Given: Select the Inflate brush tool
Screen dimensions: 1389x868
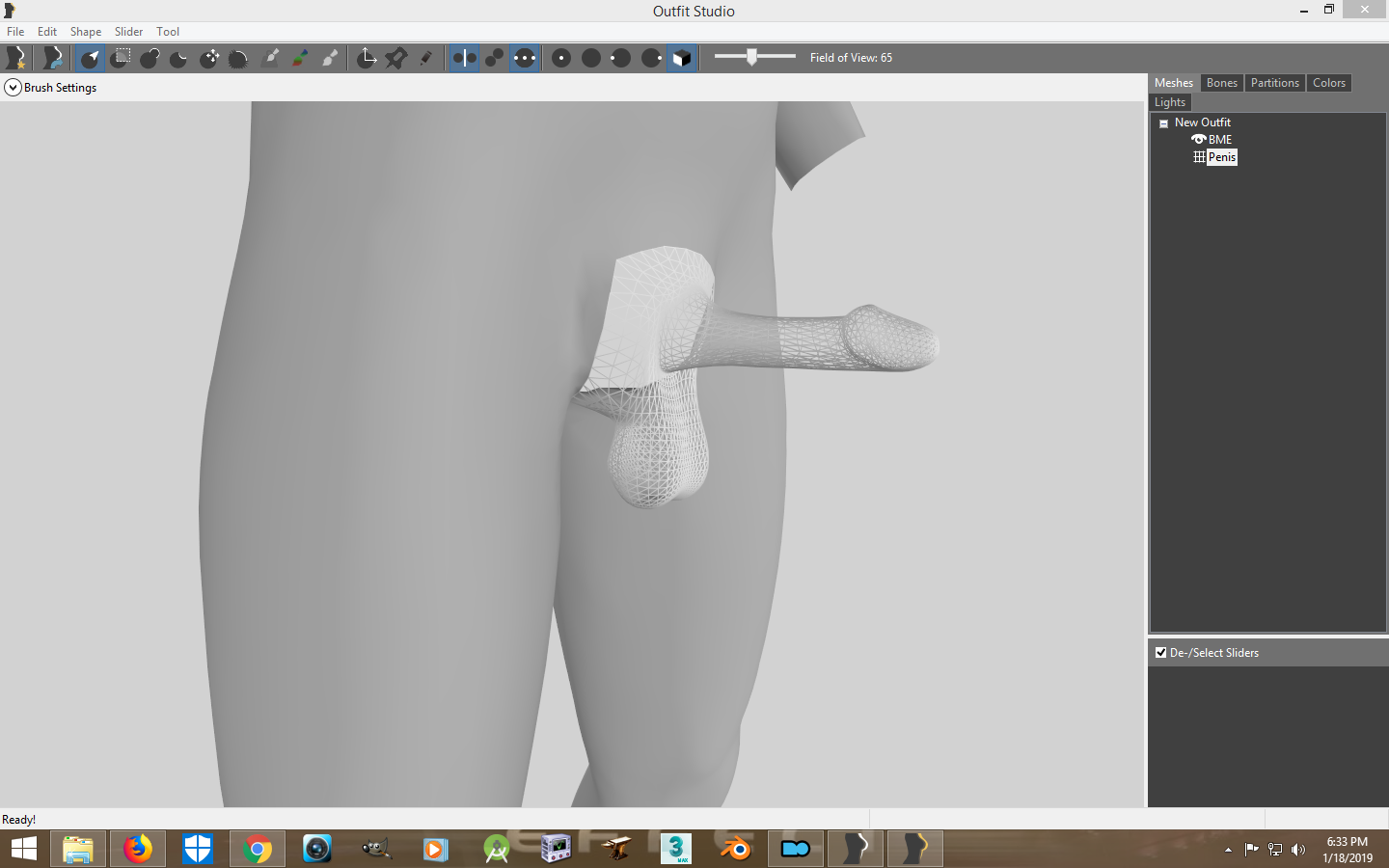Looking at the screenshot, I should point(150,58).
